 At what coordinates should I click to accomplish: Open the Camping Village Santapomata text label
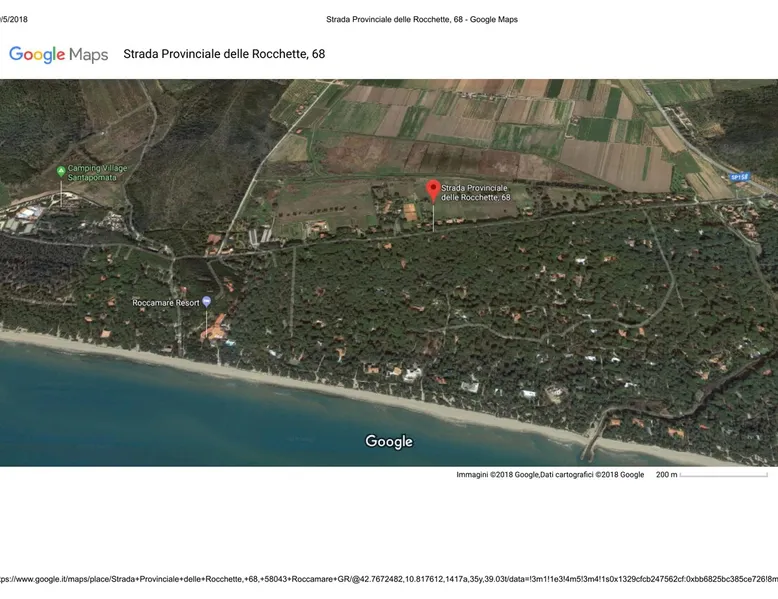[98, 172]
